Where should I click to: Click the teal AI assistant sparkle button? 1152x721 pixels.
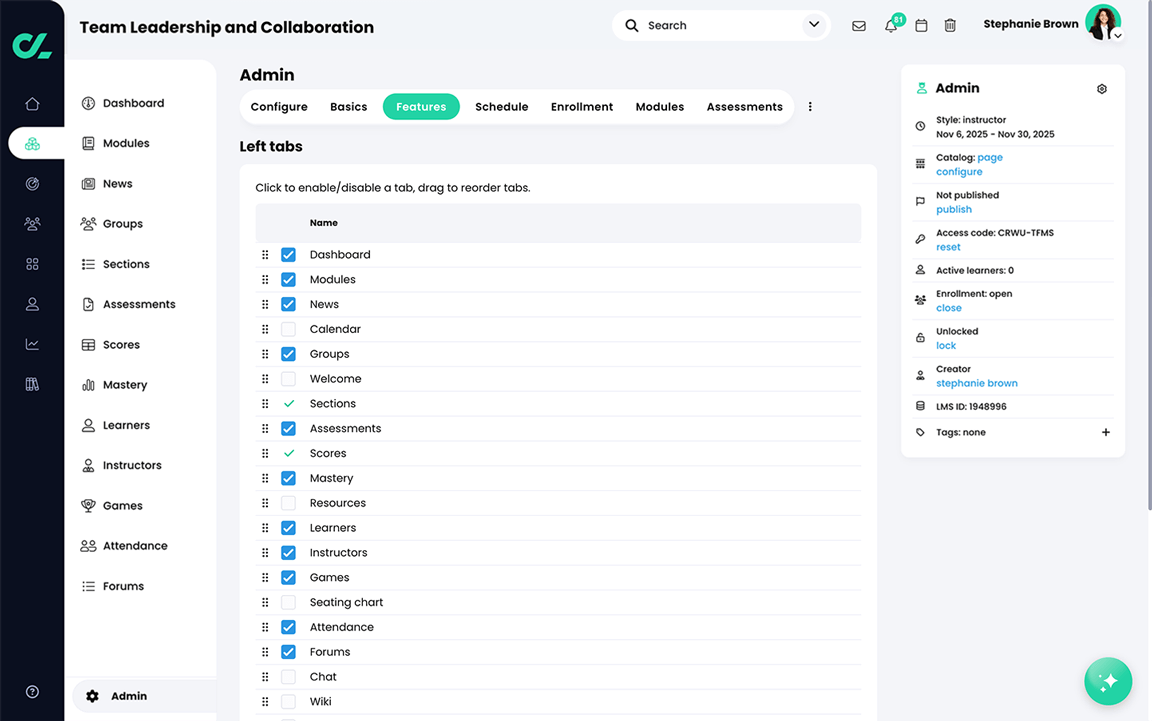tap(1108, 681)
